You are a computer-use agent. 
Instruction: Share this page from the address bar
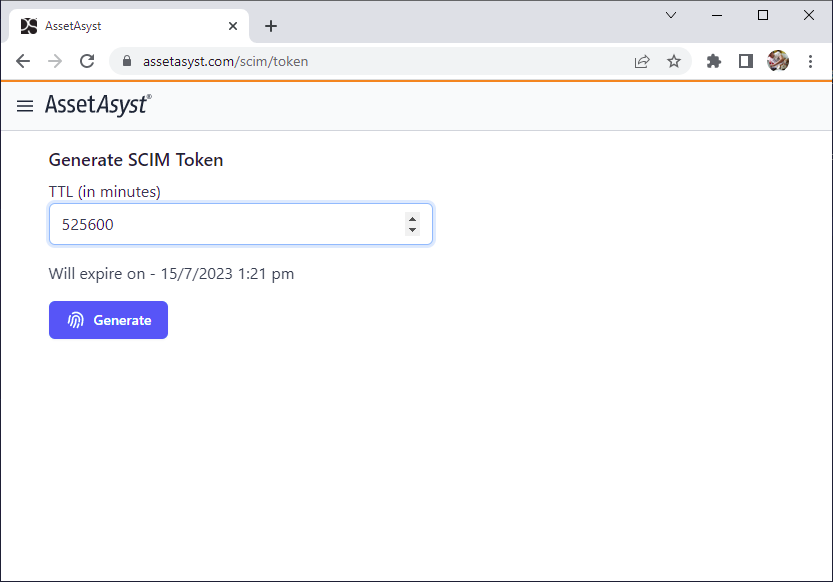click(x=642, y=62)
